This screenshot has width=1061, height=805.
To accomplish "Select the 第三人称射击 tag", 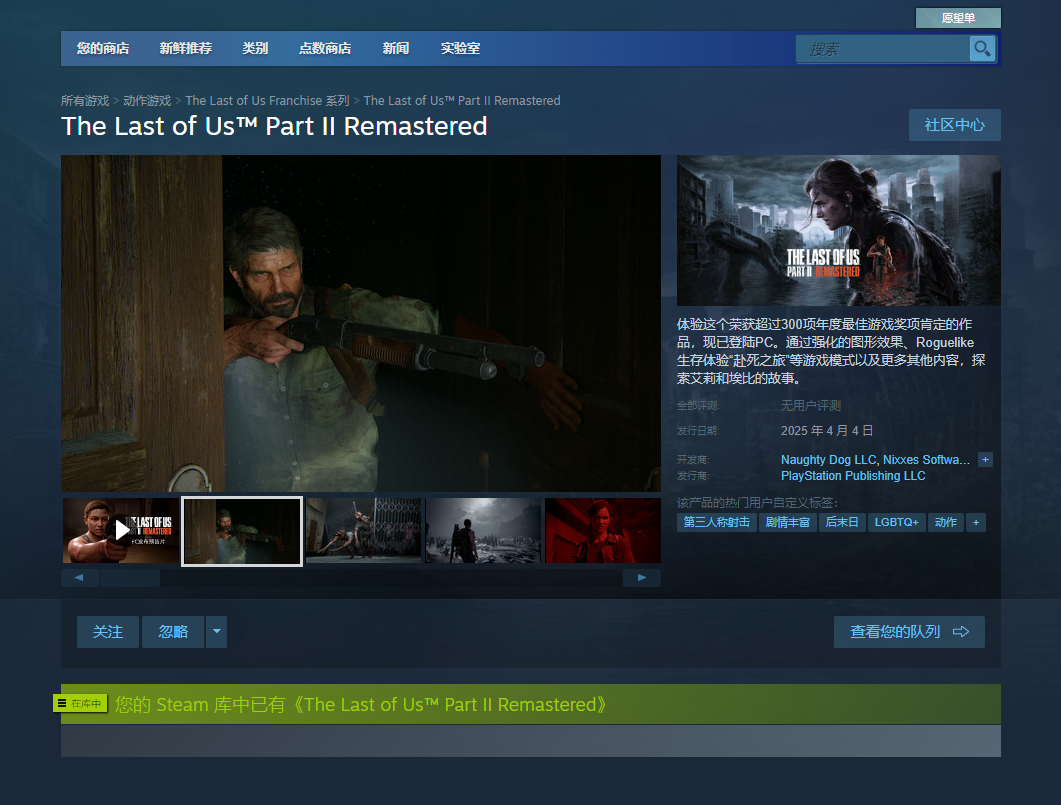I will [717, 522].
